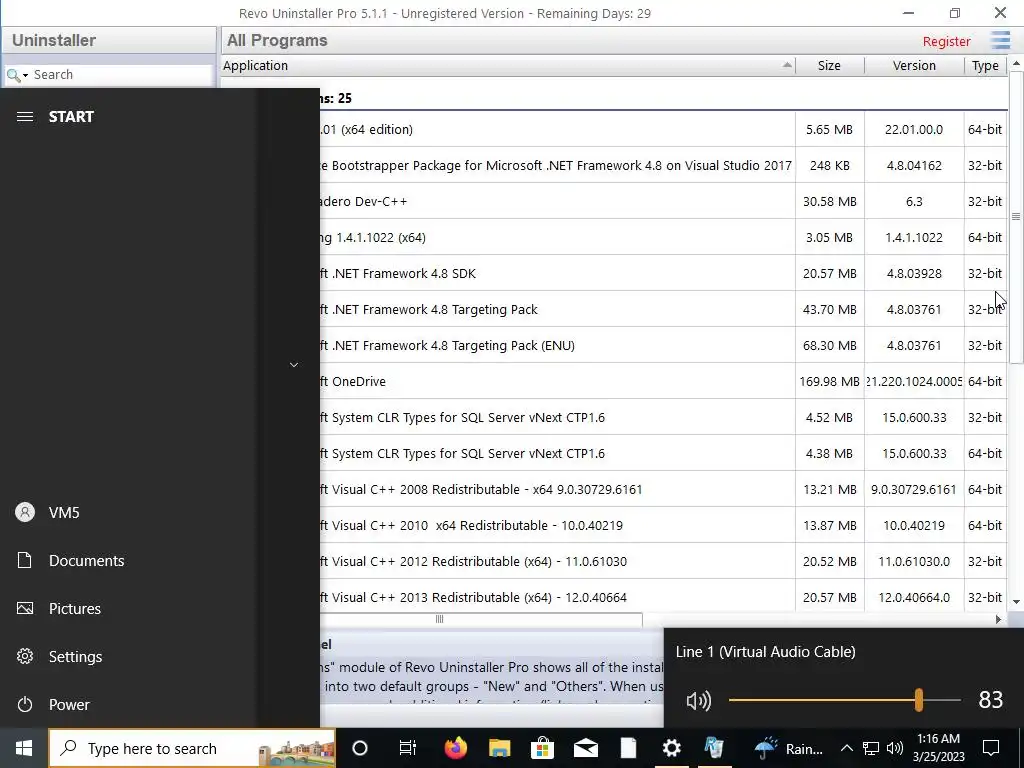
Task: Select Visual C++ 2010 x64 Redistributable row
Action: (663, 525)
